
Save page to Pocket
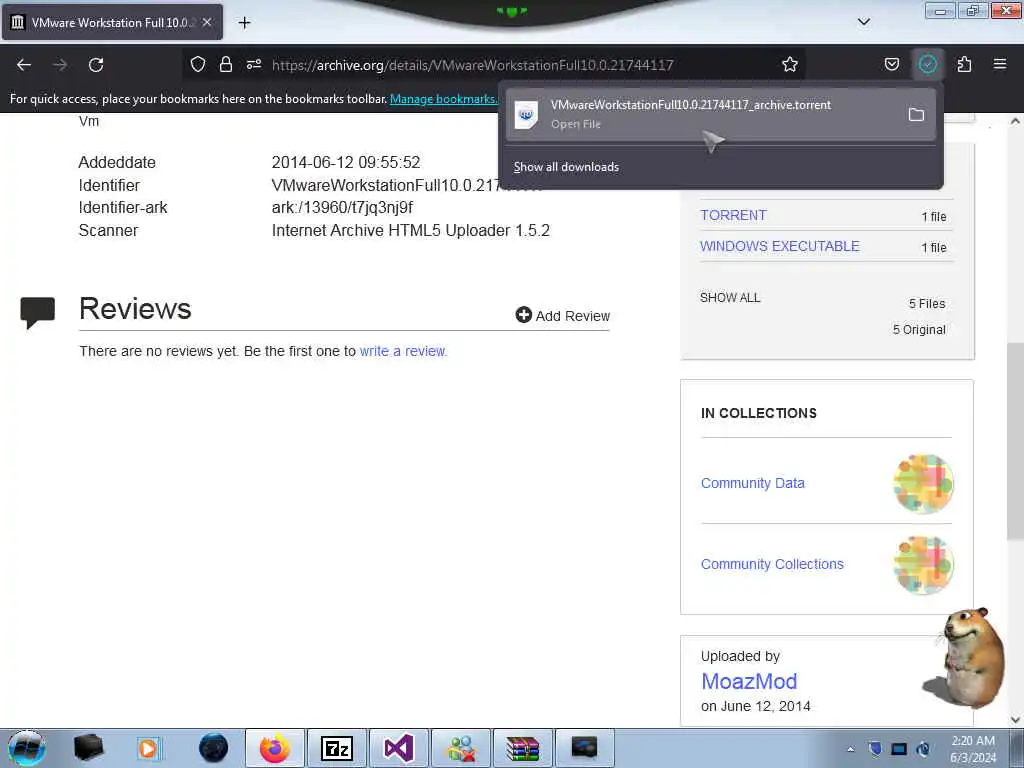[x=891, y=64]
